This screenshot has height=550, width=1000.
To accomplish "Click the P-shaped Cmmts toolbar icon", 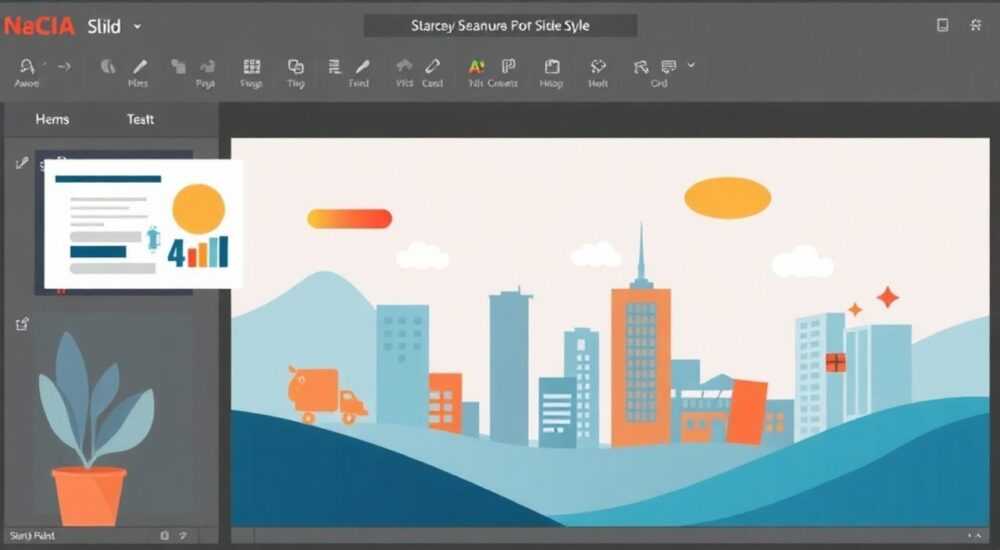I will 508,66.
